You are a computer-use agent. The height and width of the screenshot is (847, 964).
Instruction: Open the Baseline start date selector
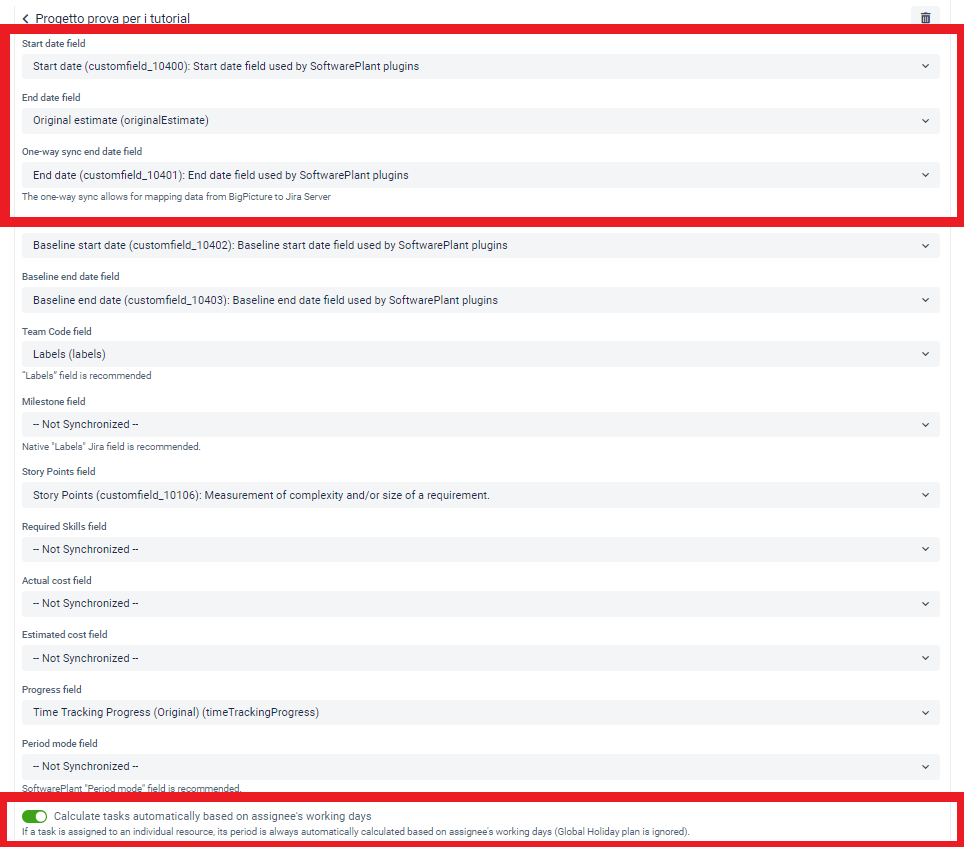(480, 244)
